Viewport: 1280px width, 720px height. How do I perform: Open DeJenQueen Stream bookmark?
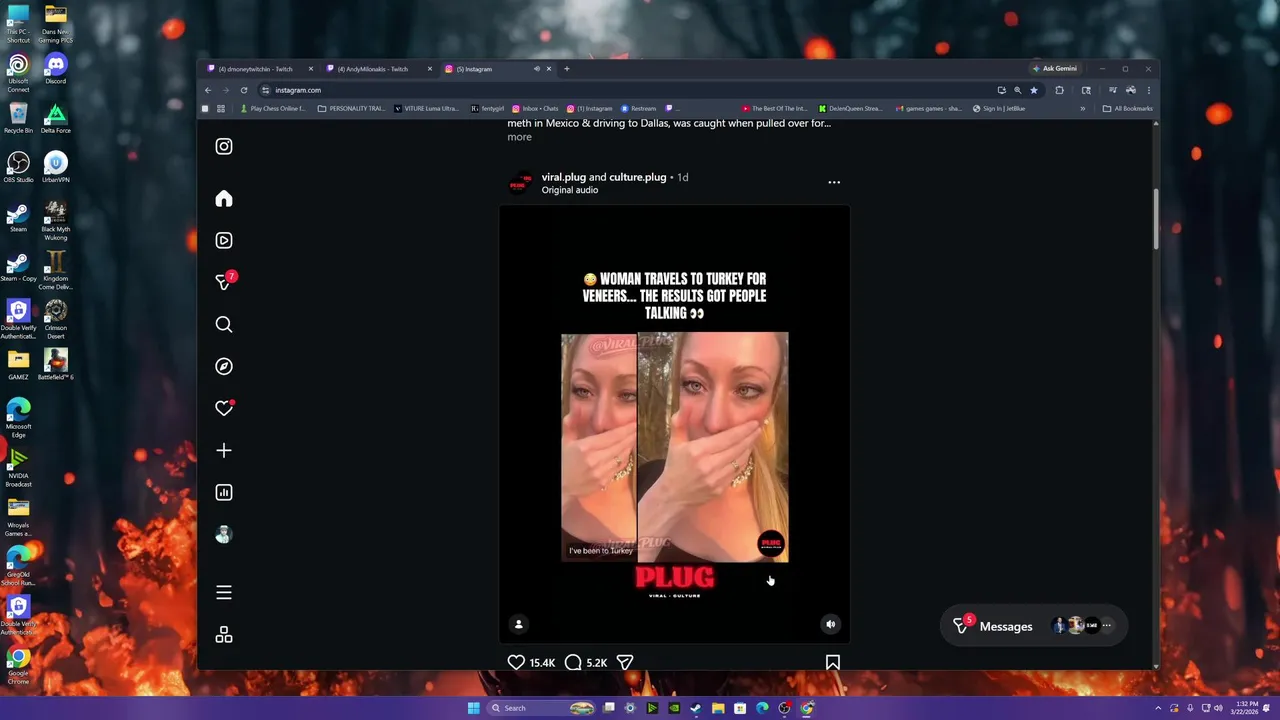click(x=850, y=108)
